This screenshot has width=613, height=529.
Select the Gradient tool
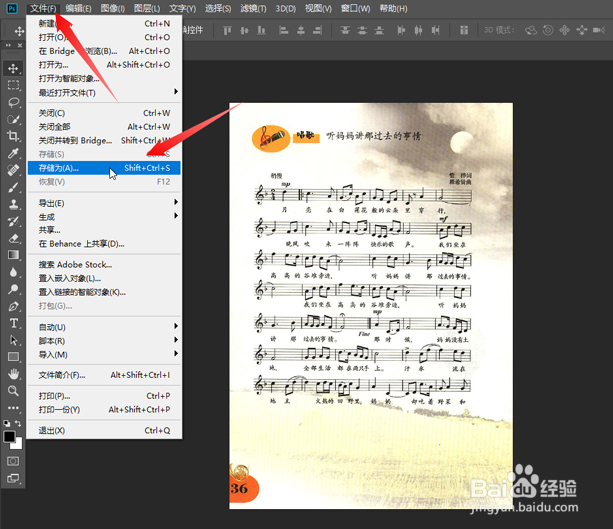tap(13, 255)
